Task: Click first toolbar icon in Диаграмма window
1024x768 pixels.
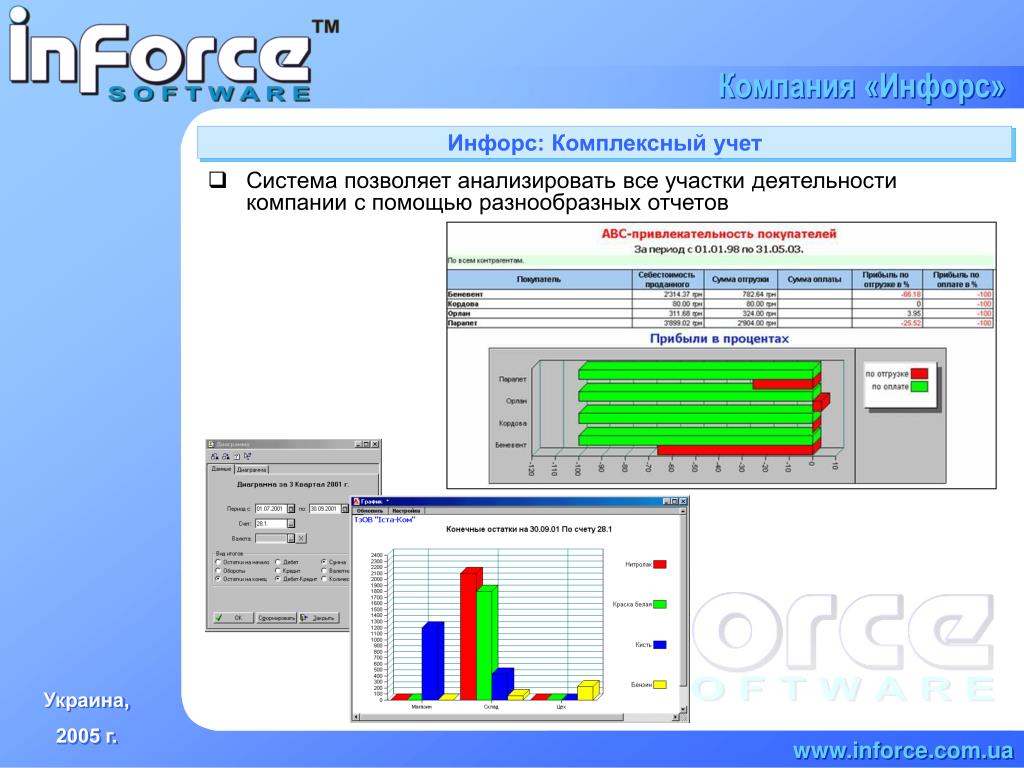Action: tap(214, 456)
